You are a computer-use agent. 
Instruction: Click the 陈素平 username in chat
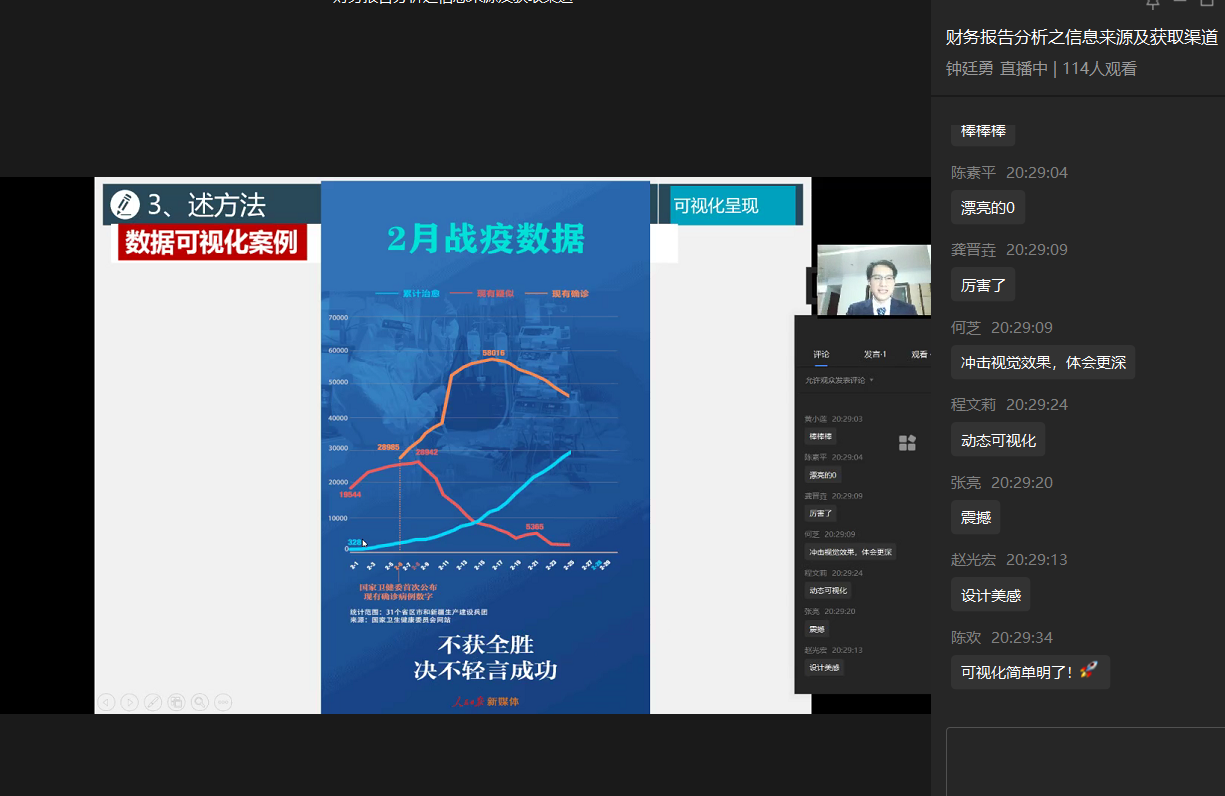[972, 172]
